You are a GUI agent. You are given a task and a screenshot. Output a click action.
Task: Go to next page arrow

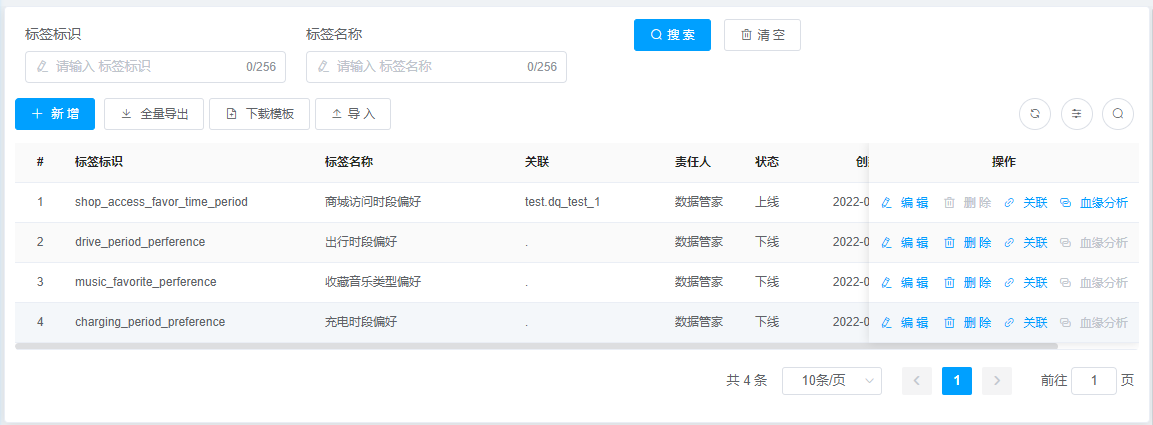point(997,380)
